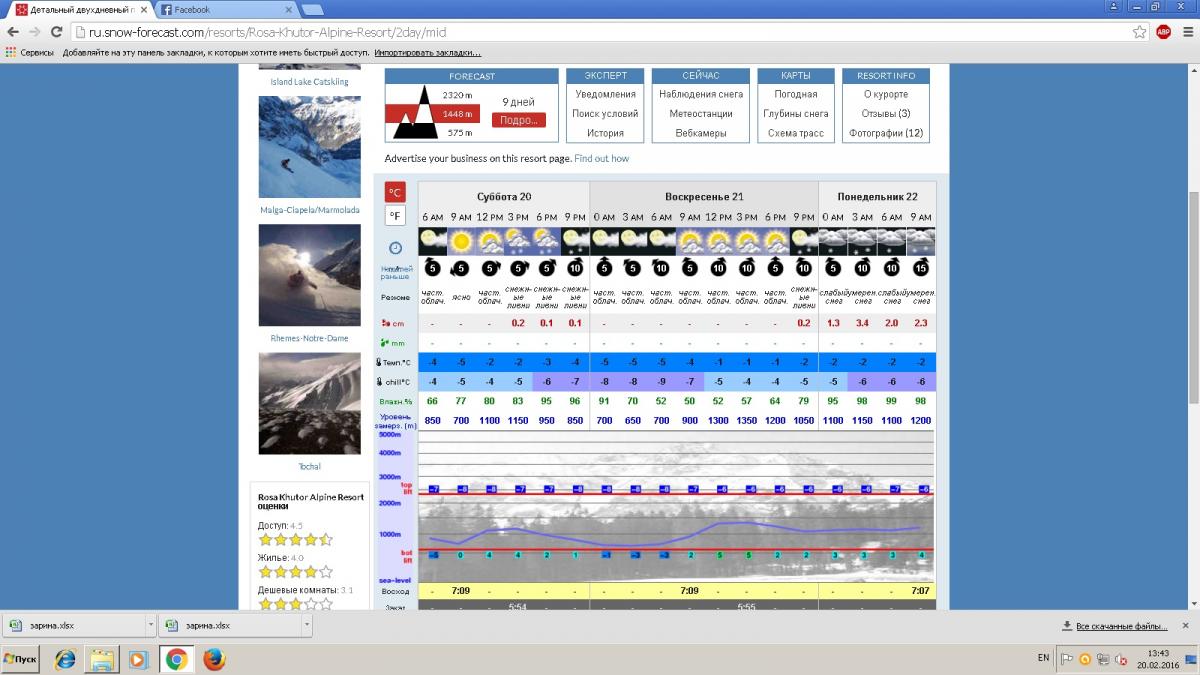Launch Windows Media Player from taskbar
The width and height of the screenshot is (1200, 675).
point(139,659)
